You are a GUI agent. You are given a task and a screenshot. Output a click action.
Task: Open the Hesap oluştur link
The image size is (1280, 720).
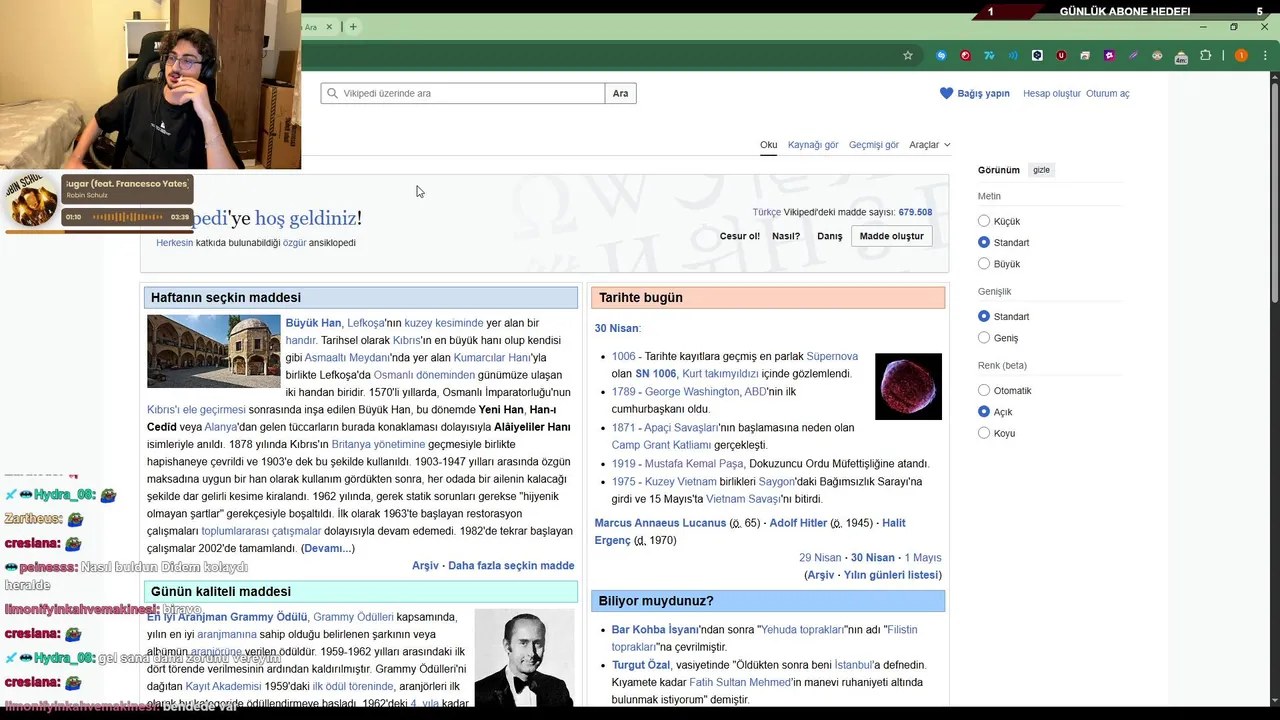coord(1052,93)
